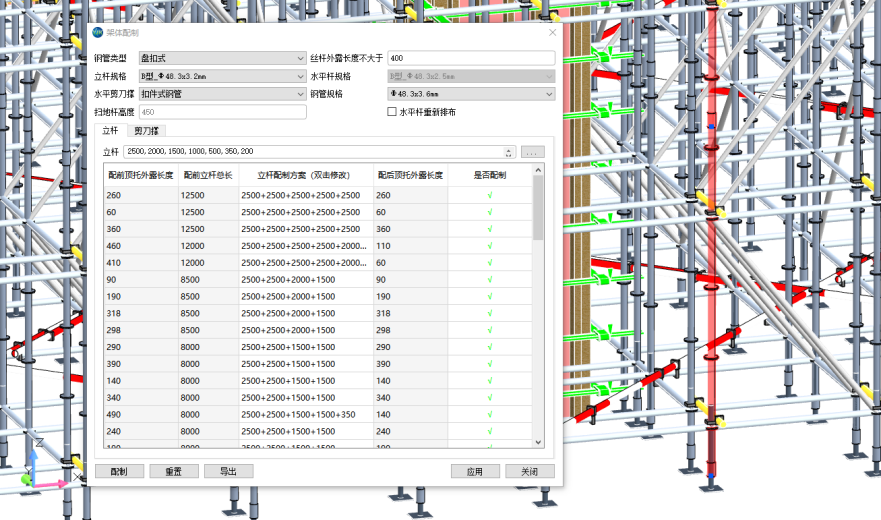Open the 钢管类型 dropdown
The width and height of the screenshot is (881, 520).
point(222,58)
